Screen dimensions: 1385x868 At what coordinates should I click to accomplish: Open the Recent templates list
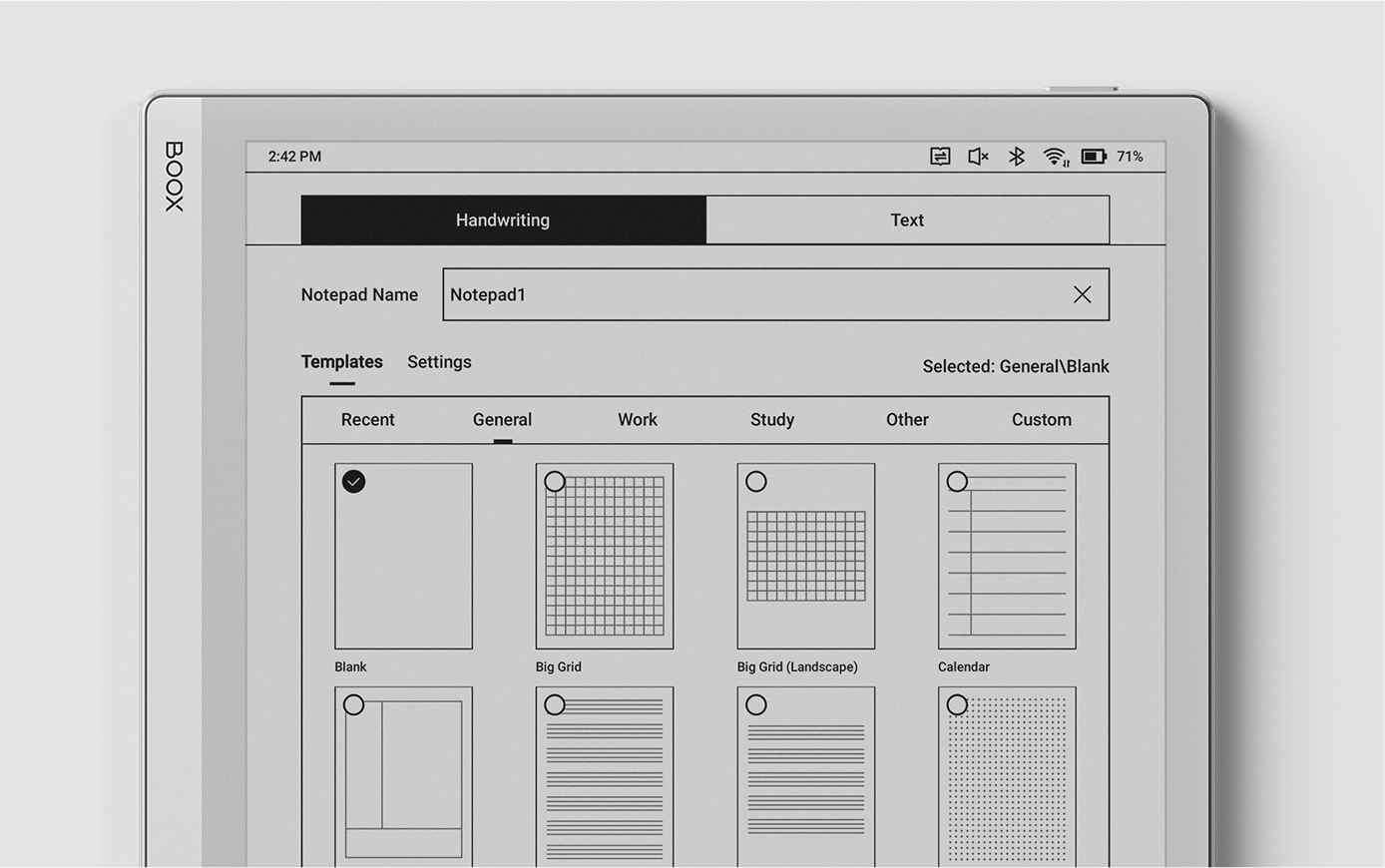367,419
